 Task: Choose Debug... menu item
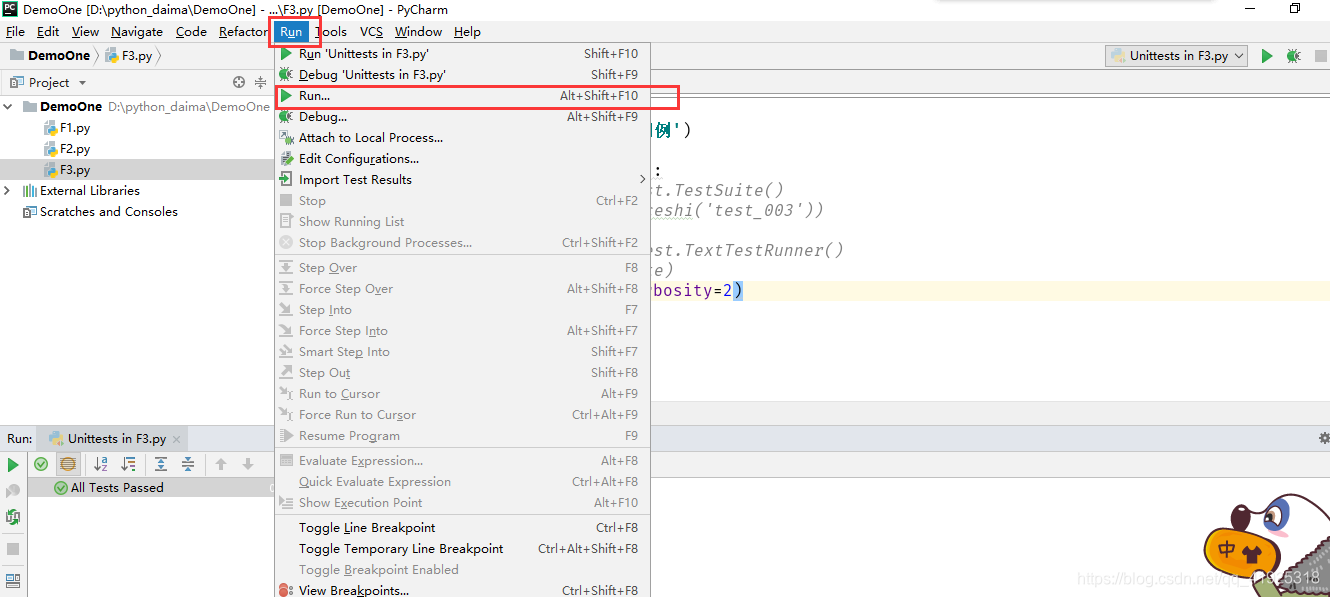click(x=463, y=117)
